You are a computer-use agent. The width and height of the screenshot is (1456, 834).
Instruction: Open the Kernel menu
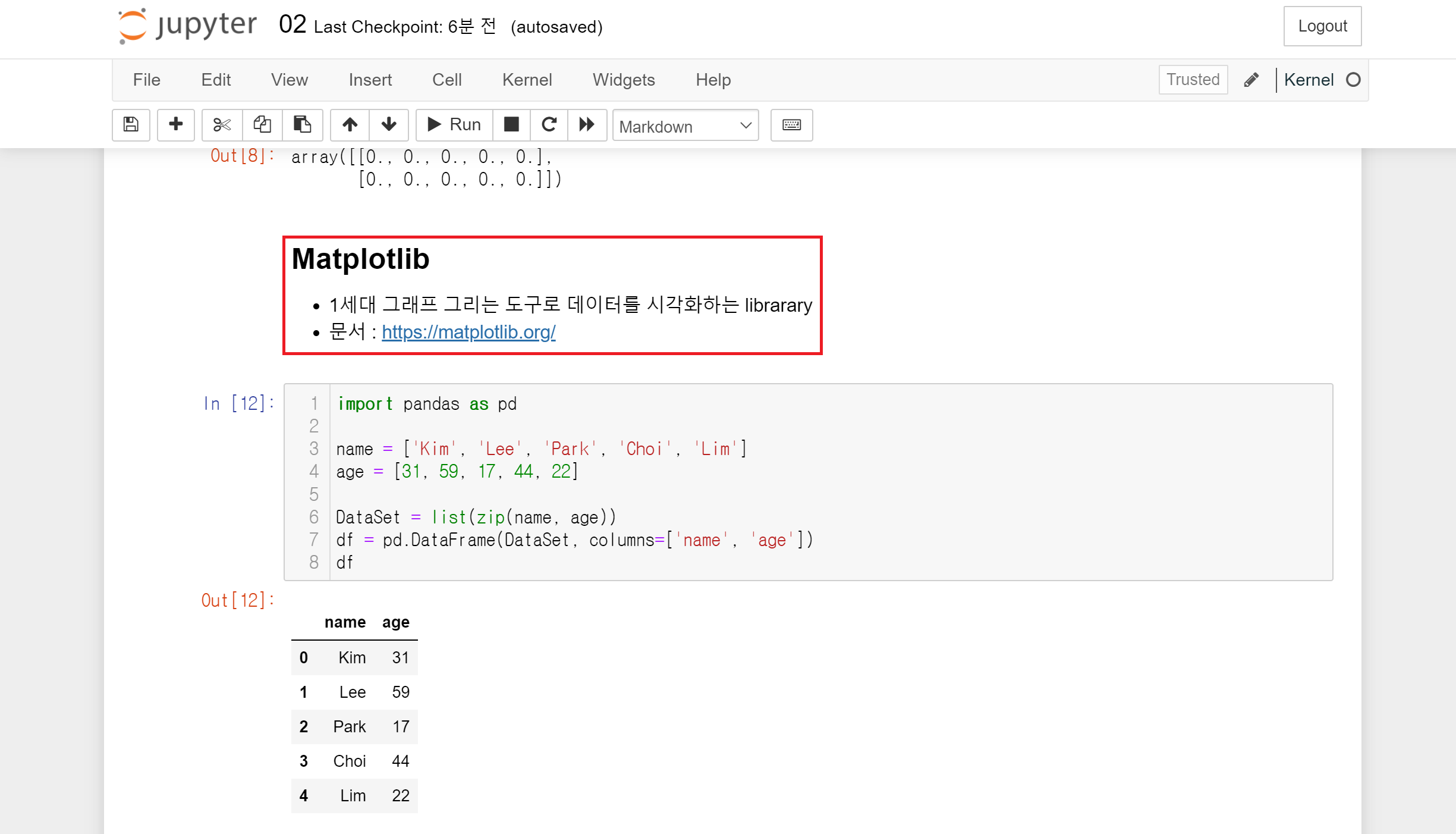tap(527, 80)
